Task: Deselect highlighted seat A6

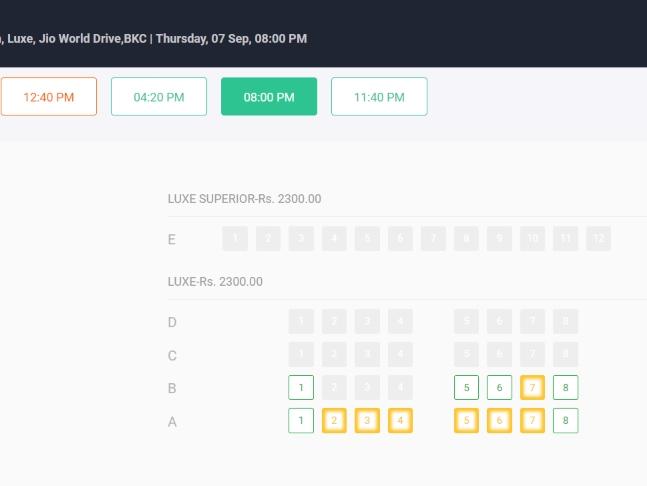Action: [x=499, y=420]
